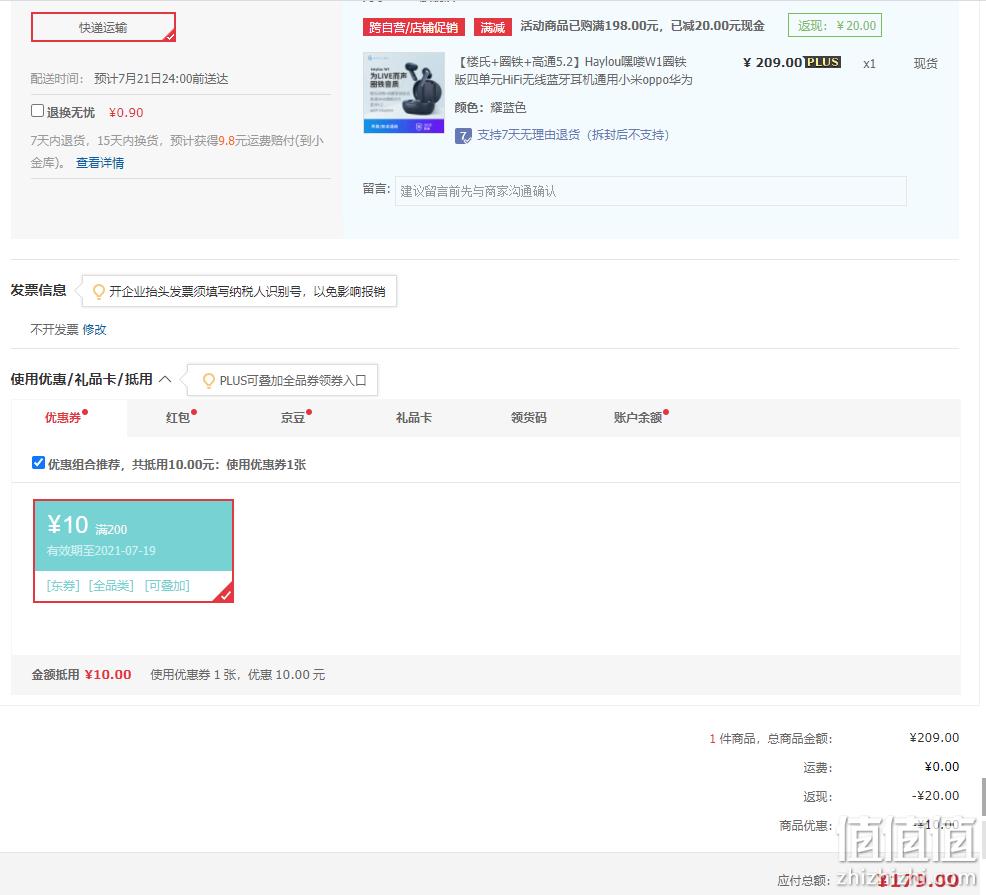
Task: Click the 现货 stock status text
Action: pyautogui.click(x=926, y=64)
